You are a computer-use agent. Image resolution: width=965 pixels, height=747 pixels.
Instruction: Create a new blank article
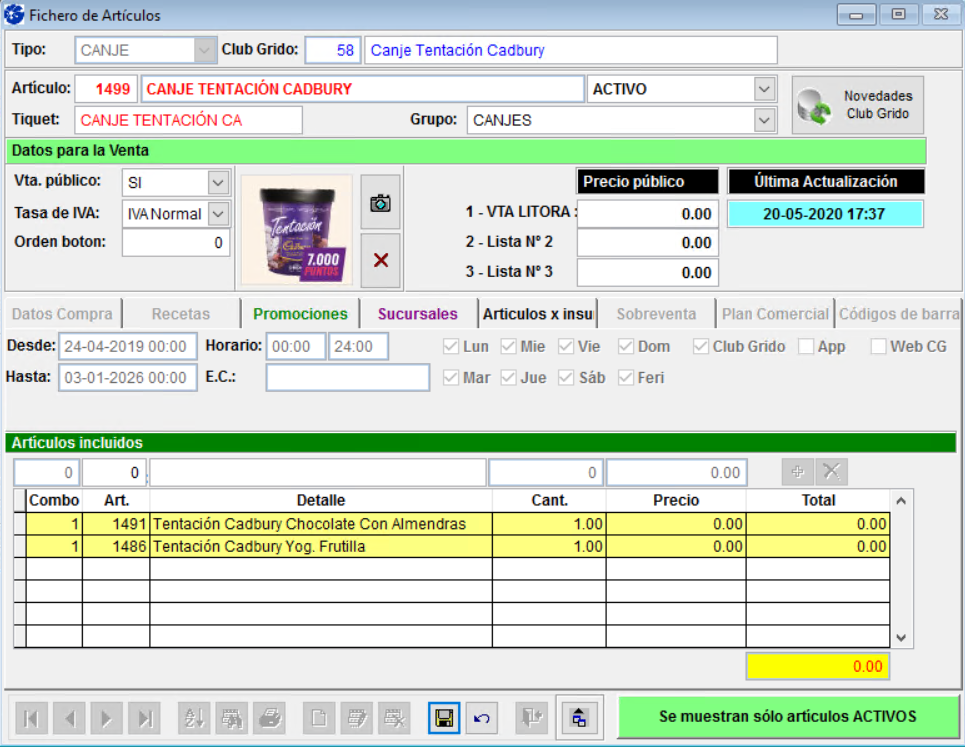point(319,718)
